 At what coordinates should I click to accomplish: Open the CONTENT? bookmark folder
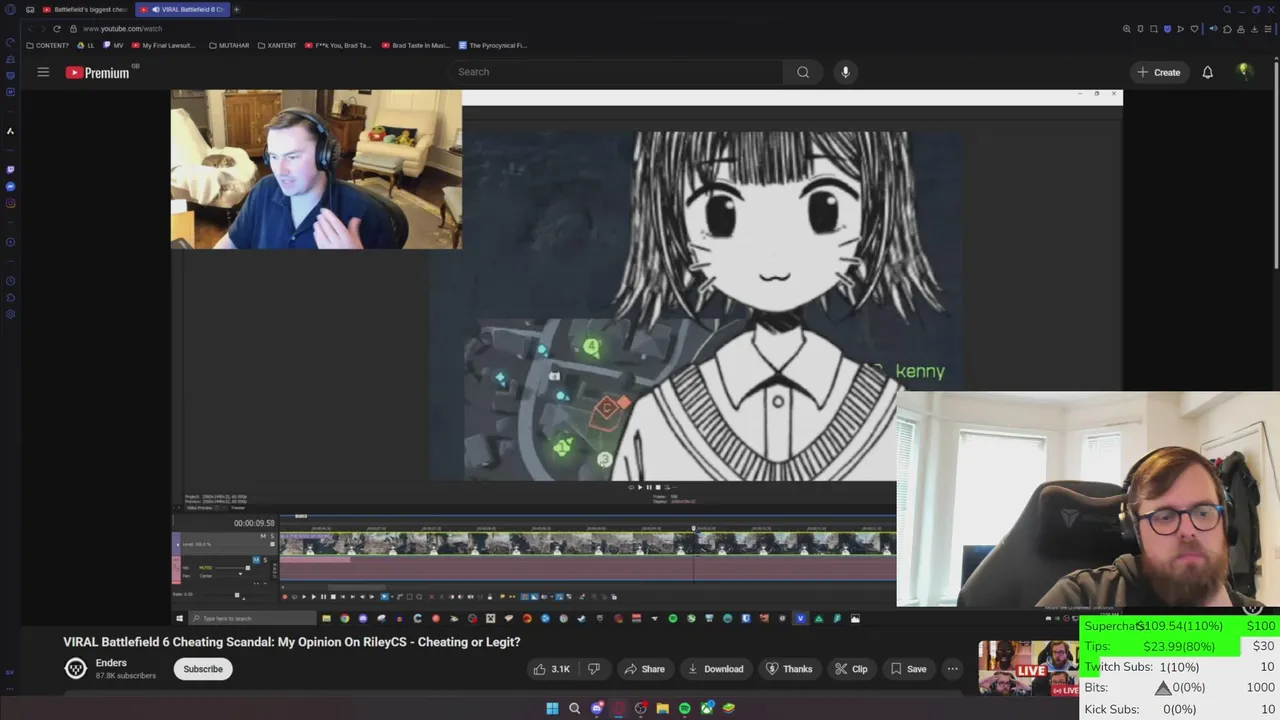tap(48, 45)
